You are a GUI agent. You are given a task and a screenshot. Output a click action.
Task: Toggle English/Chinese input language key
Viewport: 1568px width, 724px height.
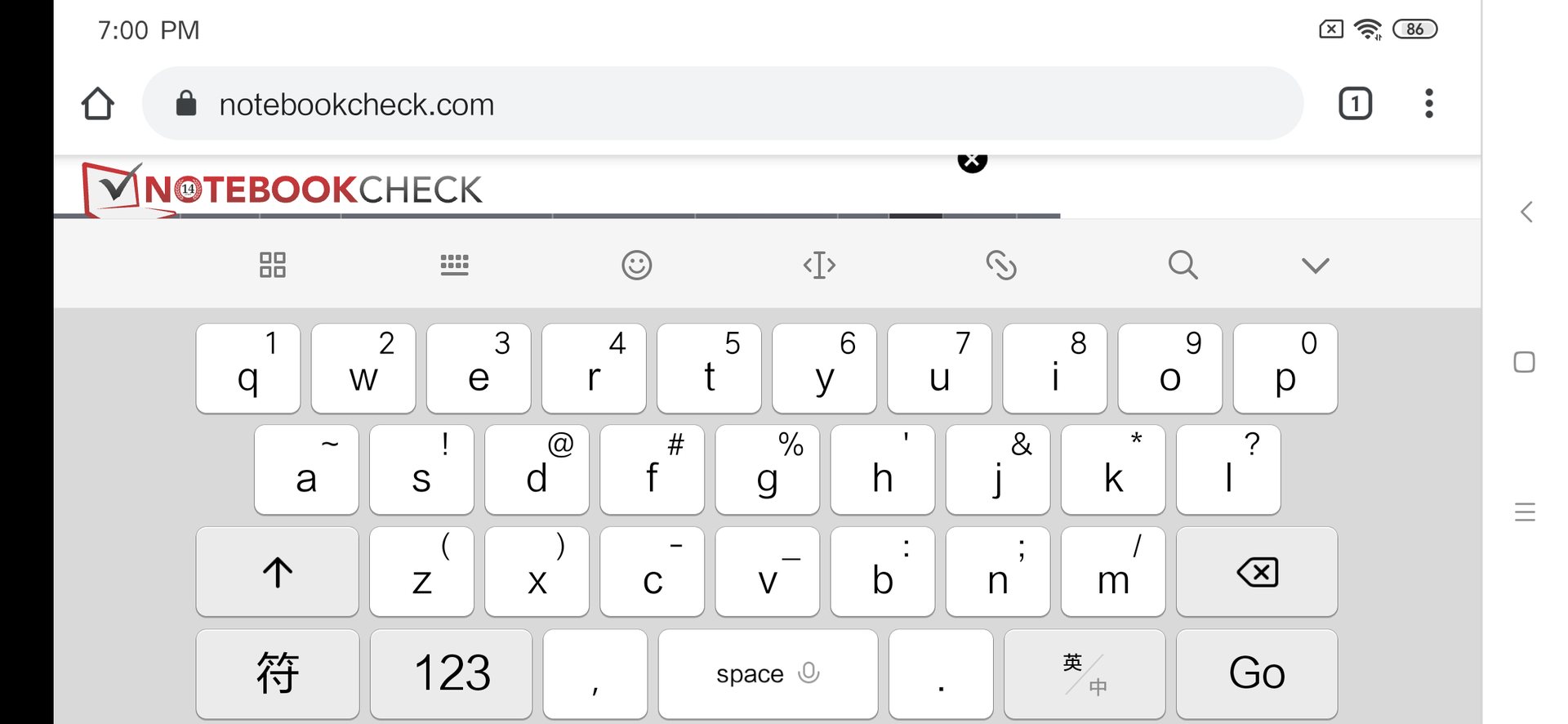coord(1085,674)
